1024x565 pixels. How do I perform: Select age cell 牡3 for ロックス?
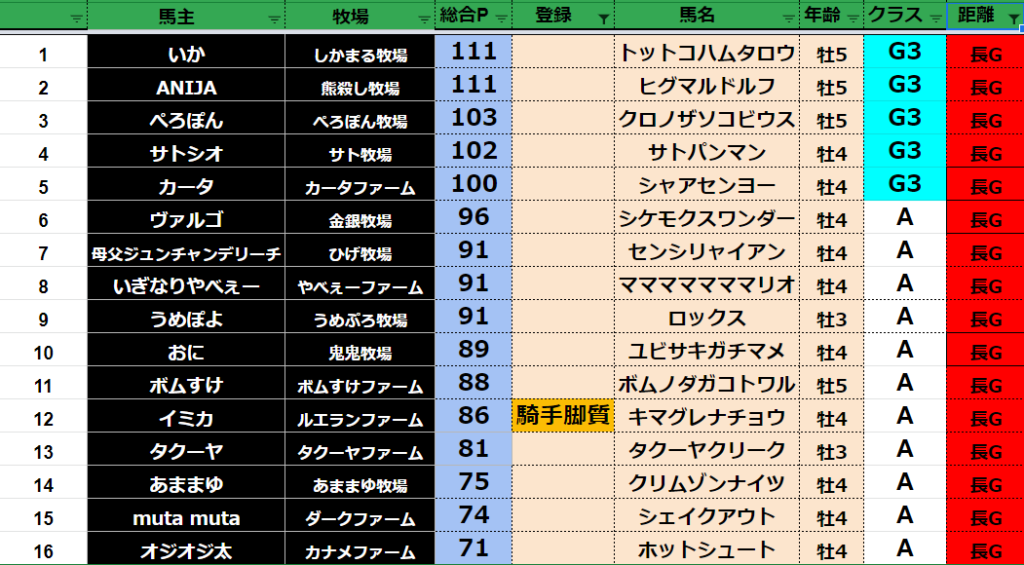[x=831, y=318]
